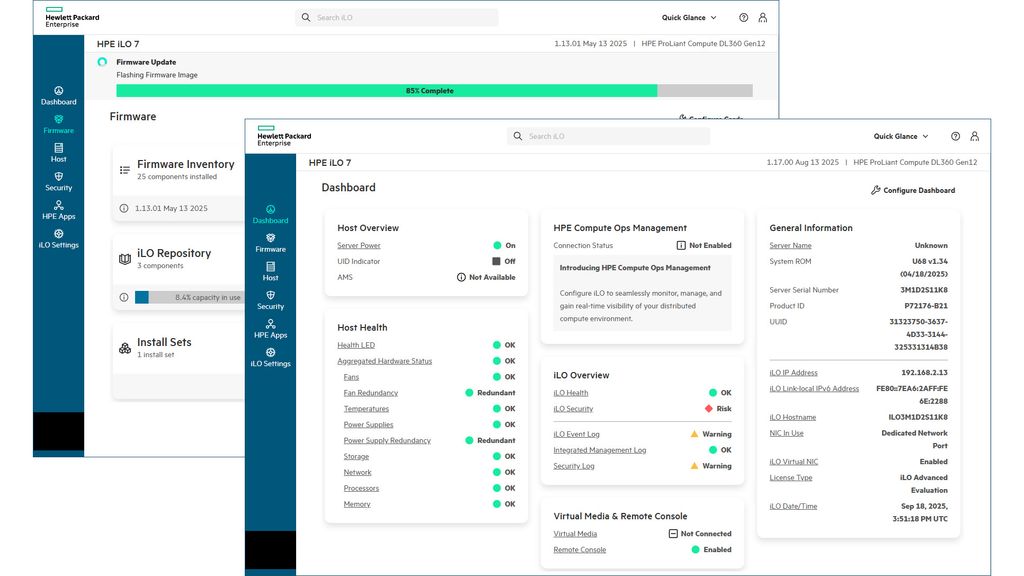Click the Search iLO input field
The width and height of the screenshot is (1024, 576).
click(610, 136)
